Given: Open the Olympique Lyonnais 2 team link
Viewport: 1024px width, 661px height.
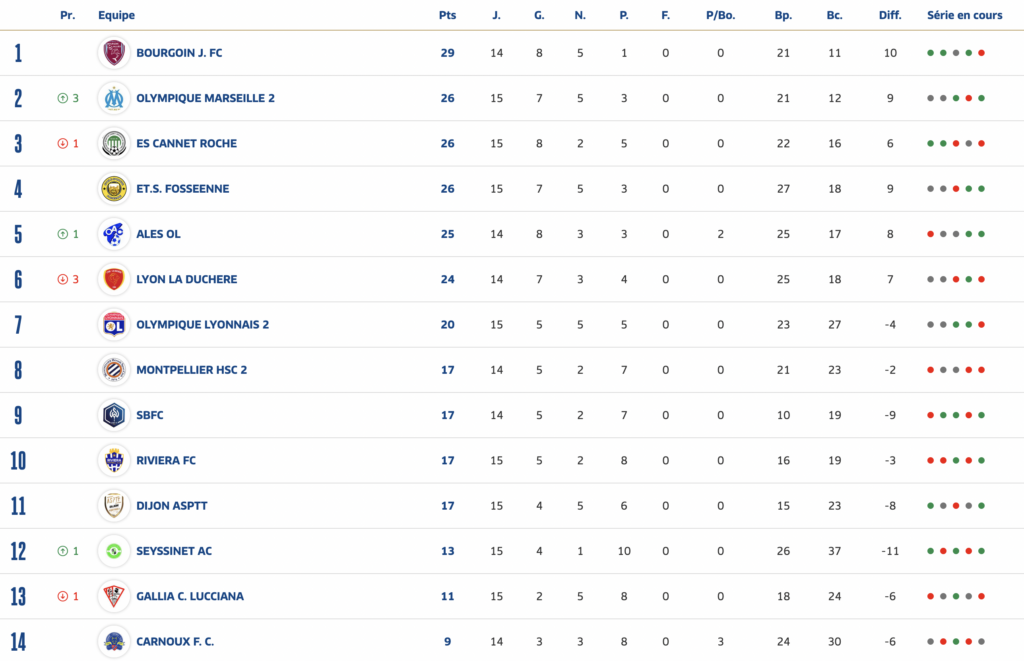Looking at the screenshot, I should [202, 324].
